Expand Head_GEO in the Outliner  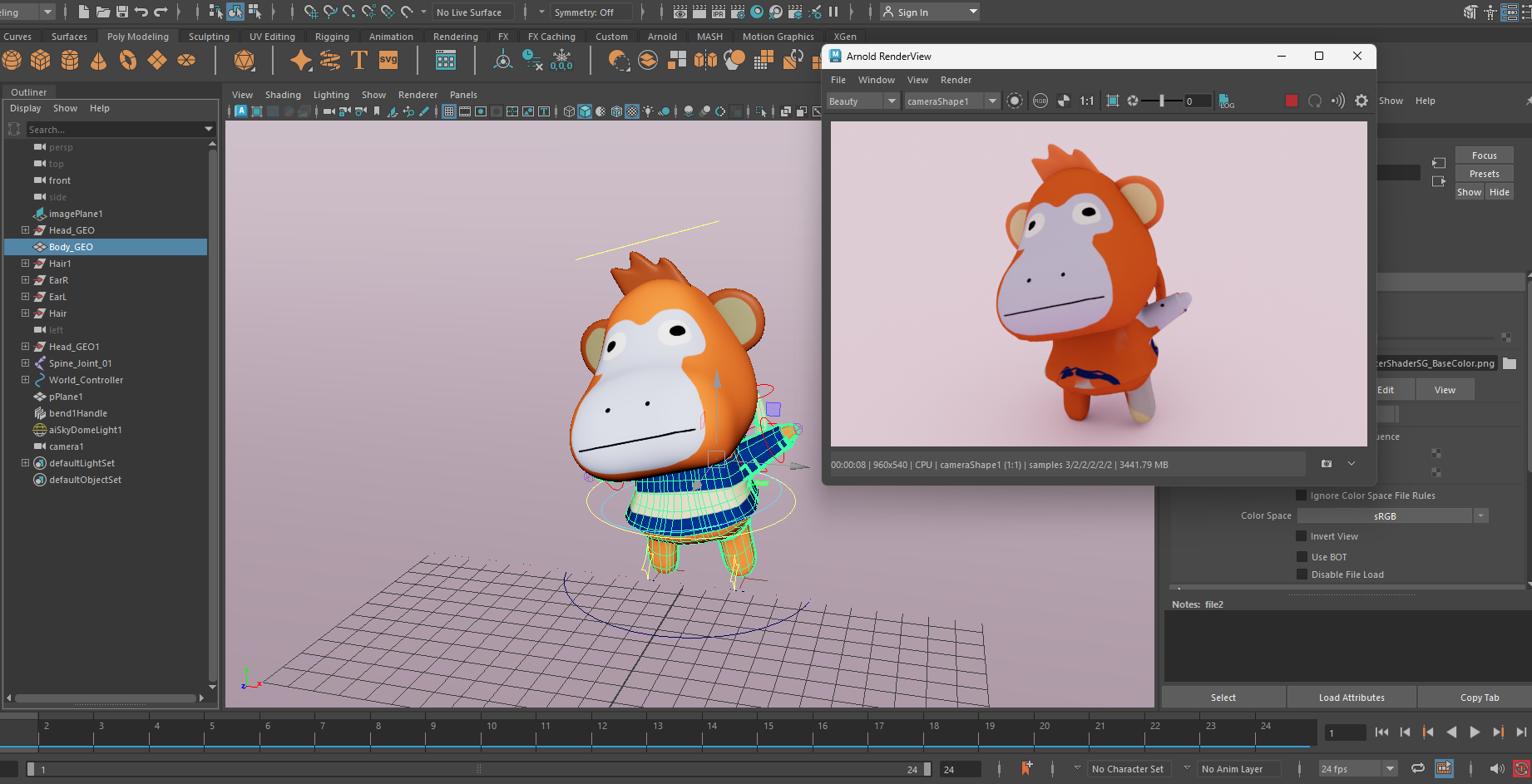pyautogui.click(x=24, y=230)
